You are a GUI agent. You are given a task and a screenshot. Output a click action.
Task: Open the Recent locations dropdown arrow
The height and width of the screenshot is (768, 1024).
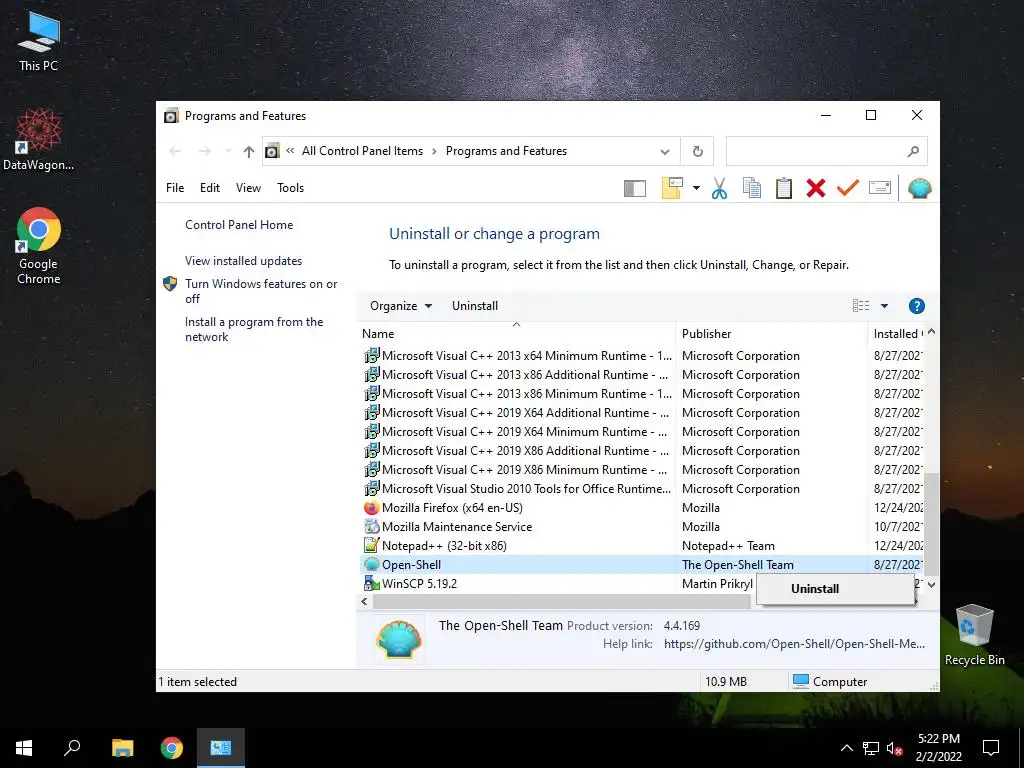coord(228,152)
